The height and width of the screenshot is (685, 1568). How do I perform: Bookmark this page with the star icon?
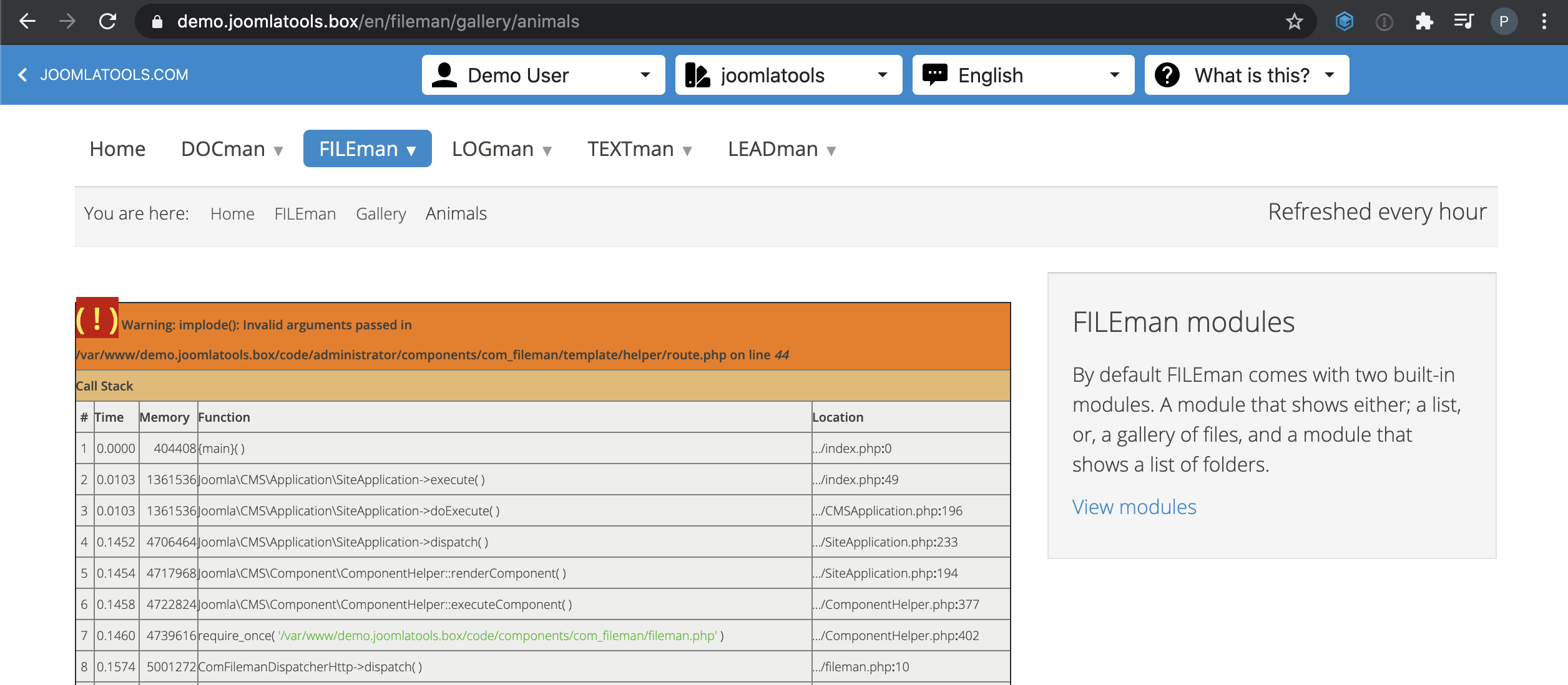(x=1295, y=21)
